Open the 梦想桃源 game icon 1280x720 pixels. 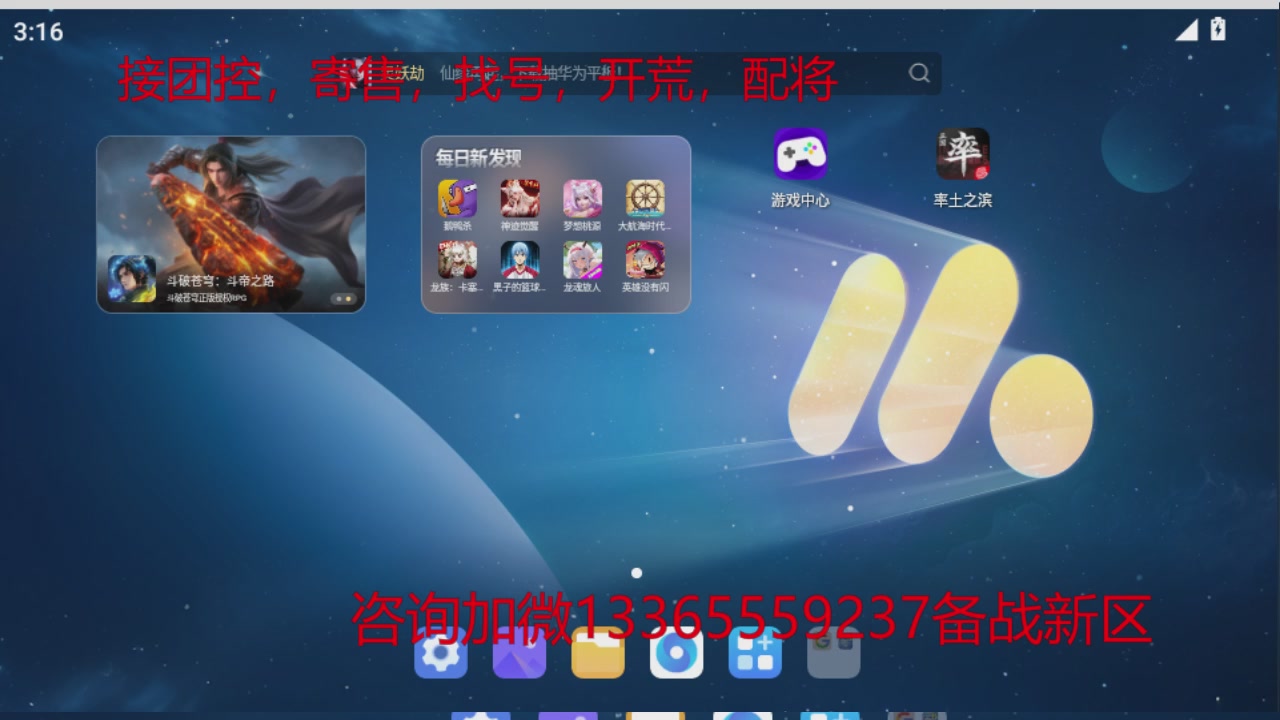(583, 199)
